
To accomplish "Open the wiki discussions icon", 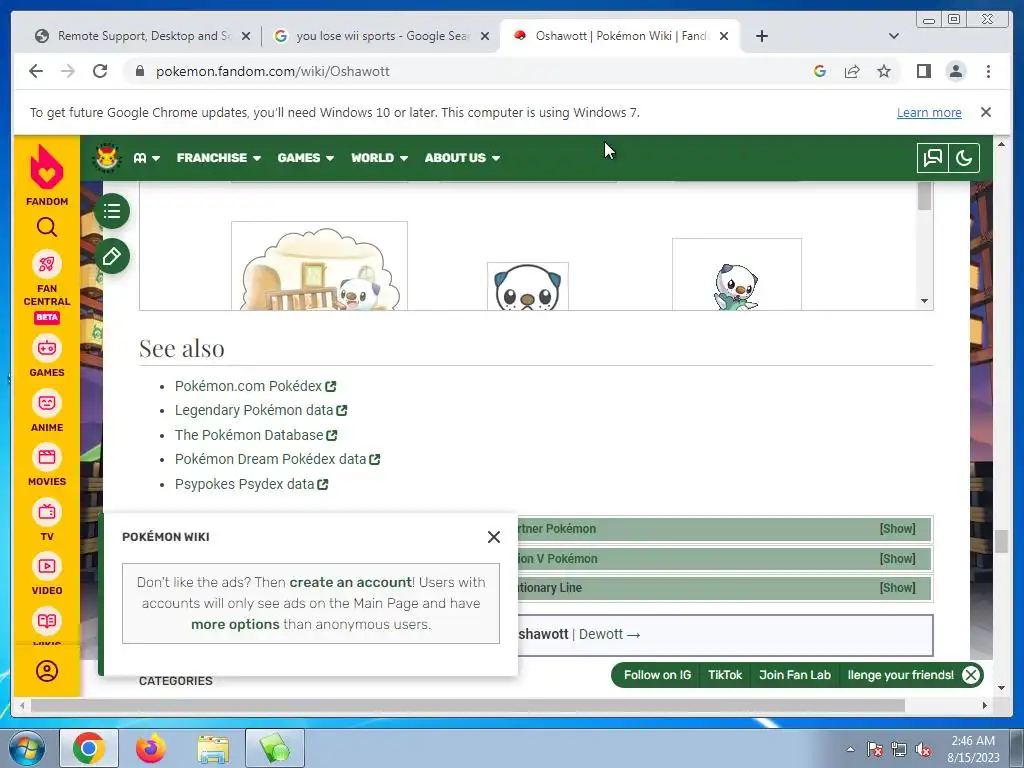I will [x=933, y=157].
